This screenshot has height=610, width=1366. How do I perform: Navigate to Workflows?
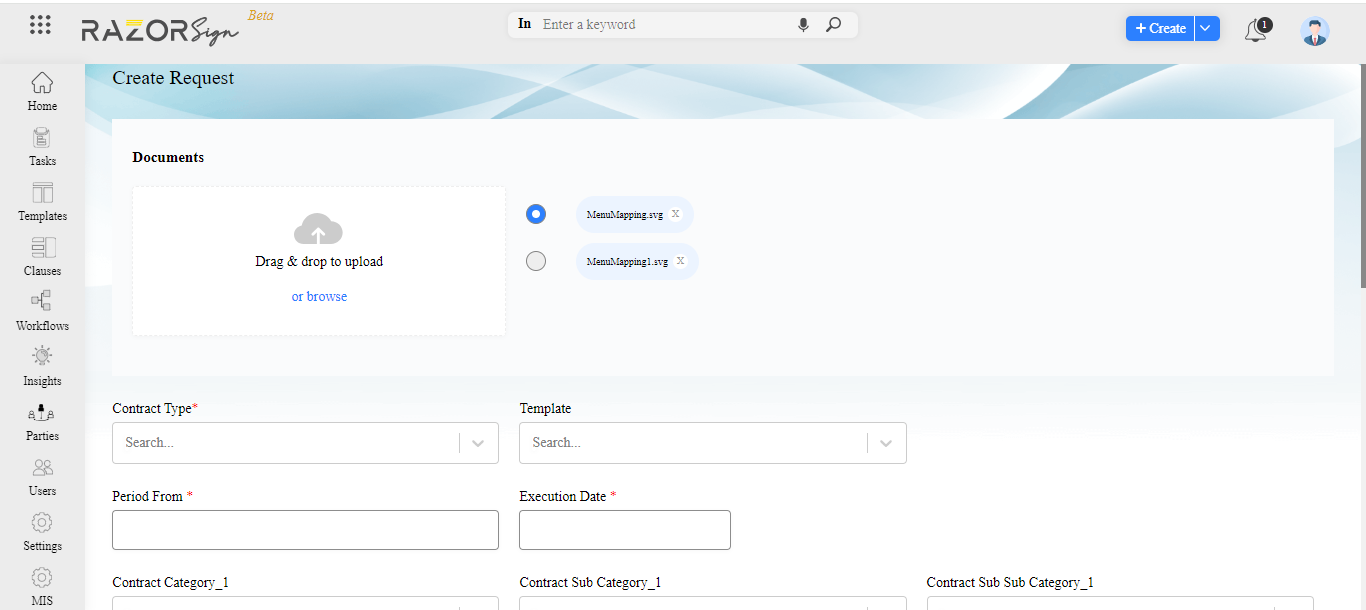coord(41,310)
